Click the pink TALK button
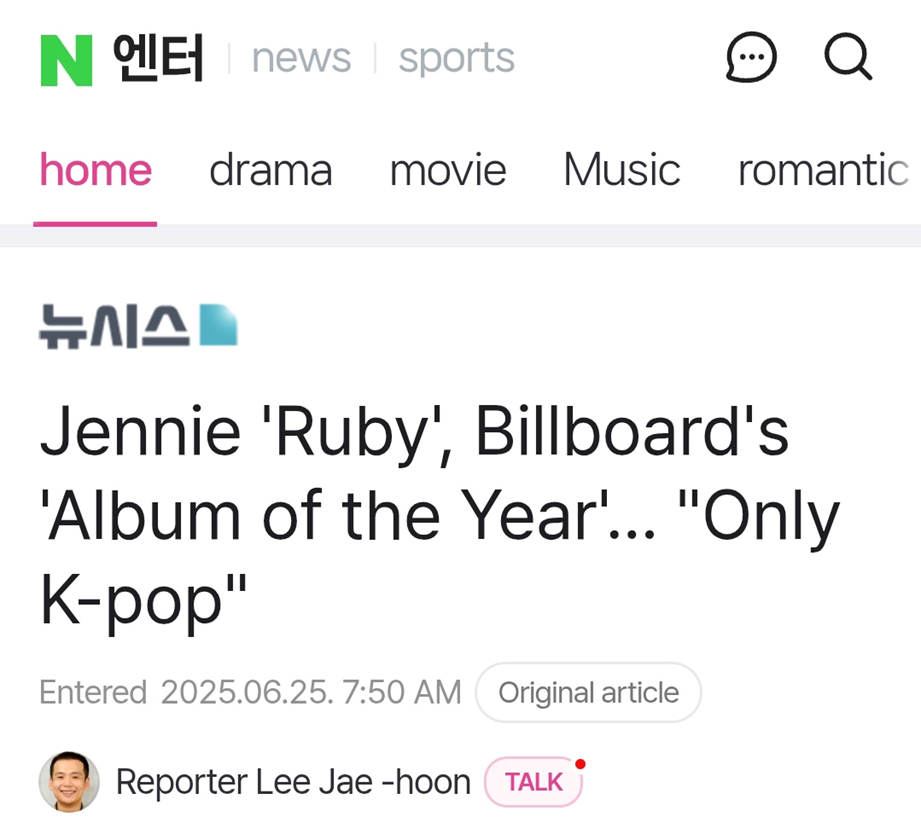The width and height of the screenshot is (921, 834). pyautogui.click(x=533, y=782)
